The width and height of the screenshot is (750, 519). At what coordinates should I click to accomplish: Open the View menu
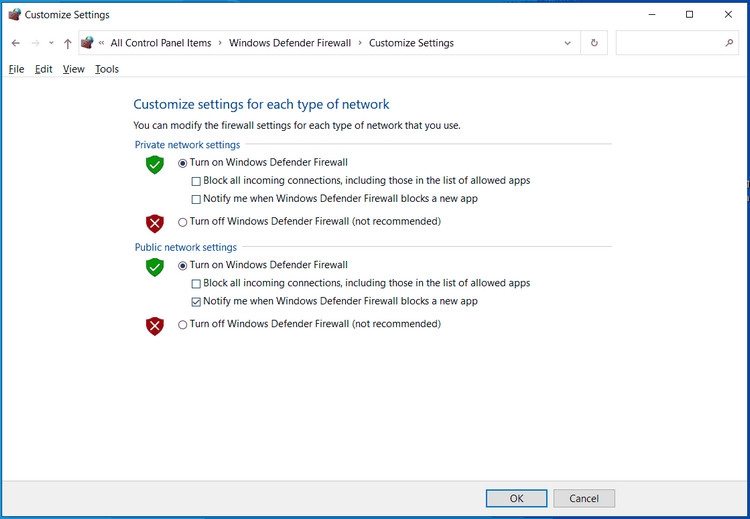(x=74, y=69)
